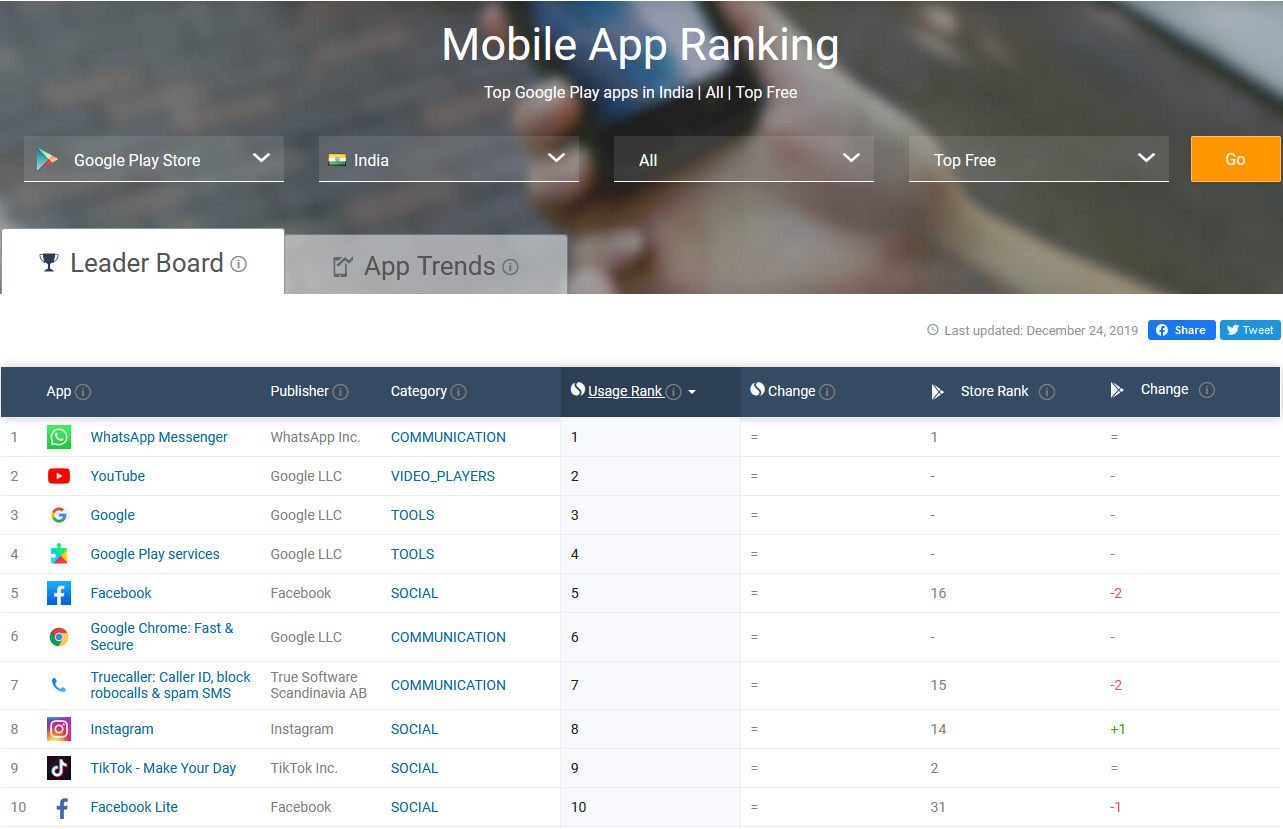Click the Category column header
The width and height of the screenshot is (1283, 829).
click(x=419, y=391)
